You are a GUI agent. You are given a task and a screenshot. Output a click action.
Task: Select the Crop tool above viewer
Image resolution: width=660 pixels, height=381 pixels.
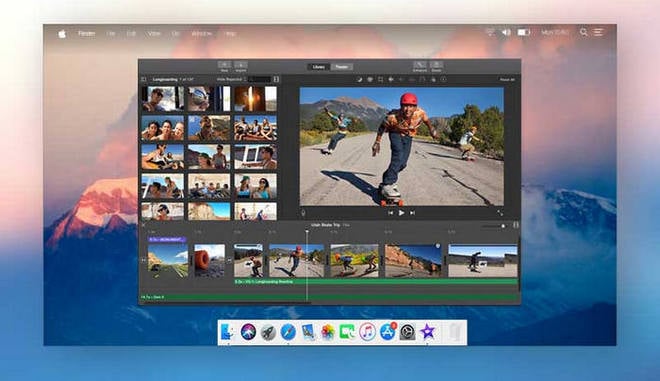pyautogui.click(x=381, y=79)
